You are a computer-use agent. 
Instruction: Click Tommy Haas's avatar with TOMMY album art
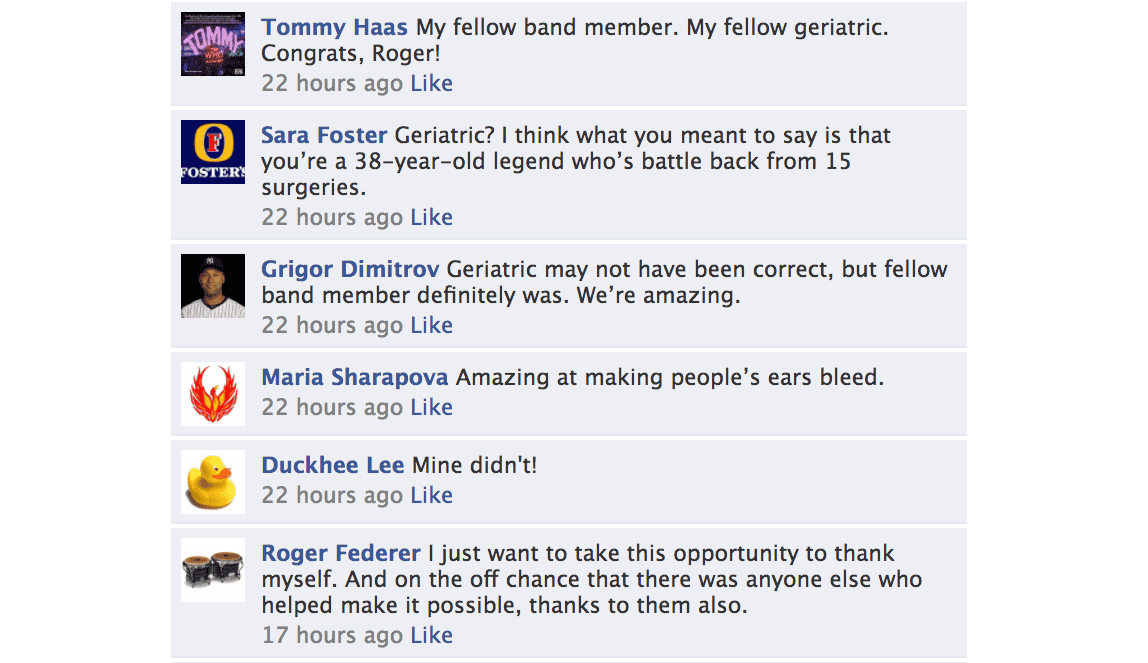(213, 44)
